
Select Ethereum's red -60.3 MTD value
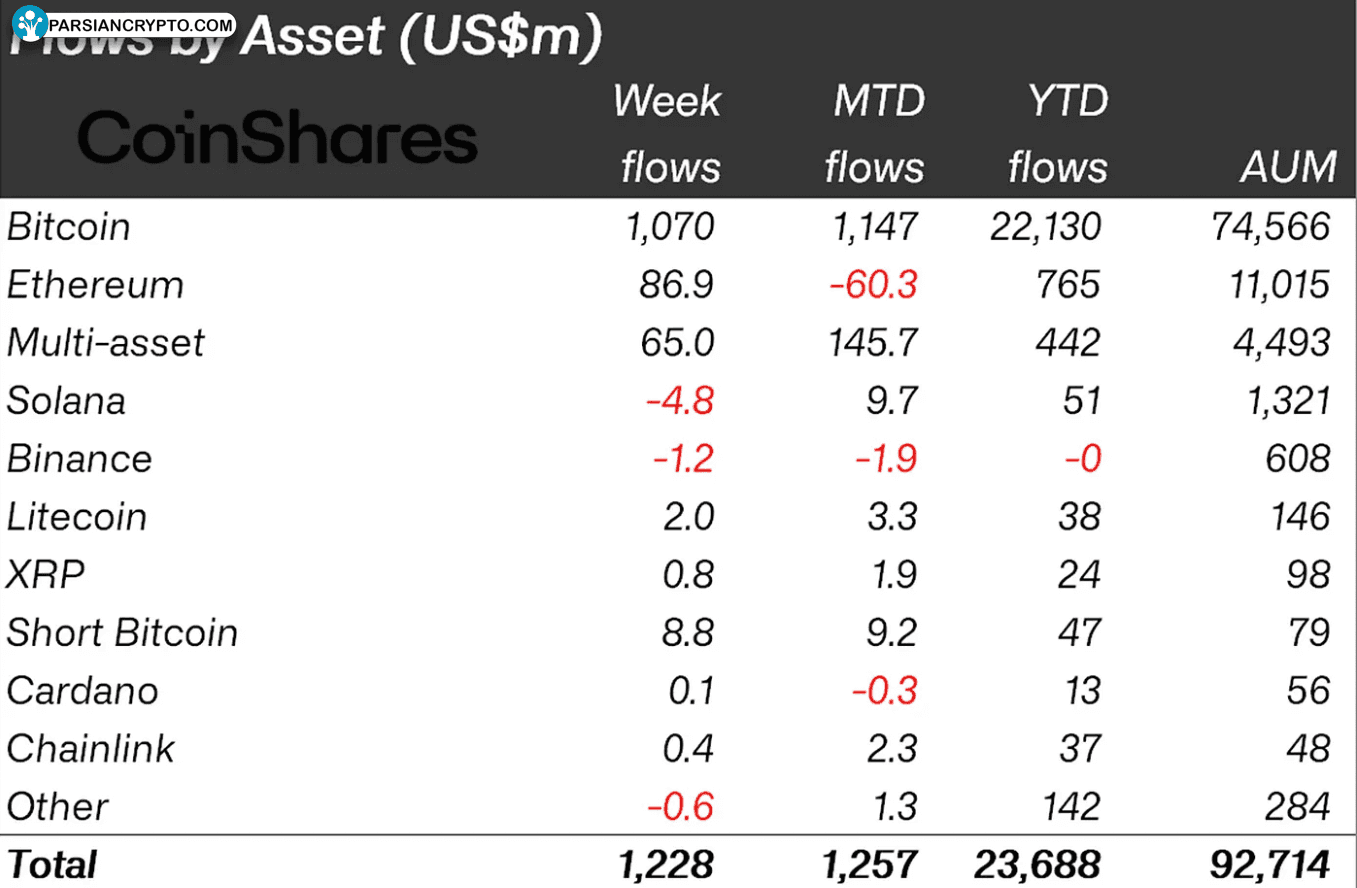click(873, 285)
